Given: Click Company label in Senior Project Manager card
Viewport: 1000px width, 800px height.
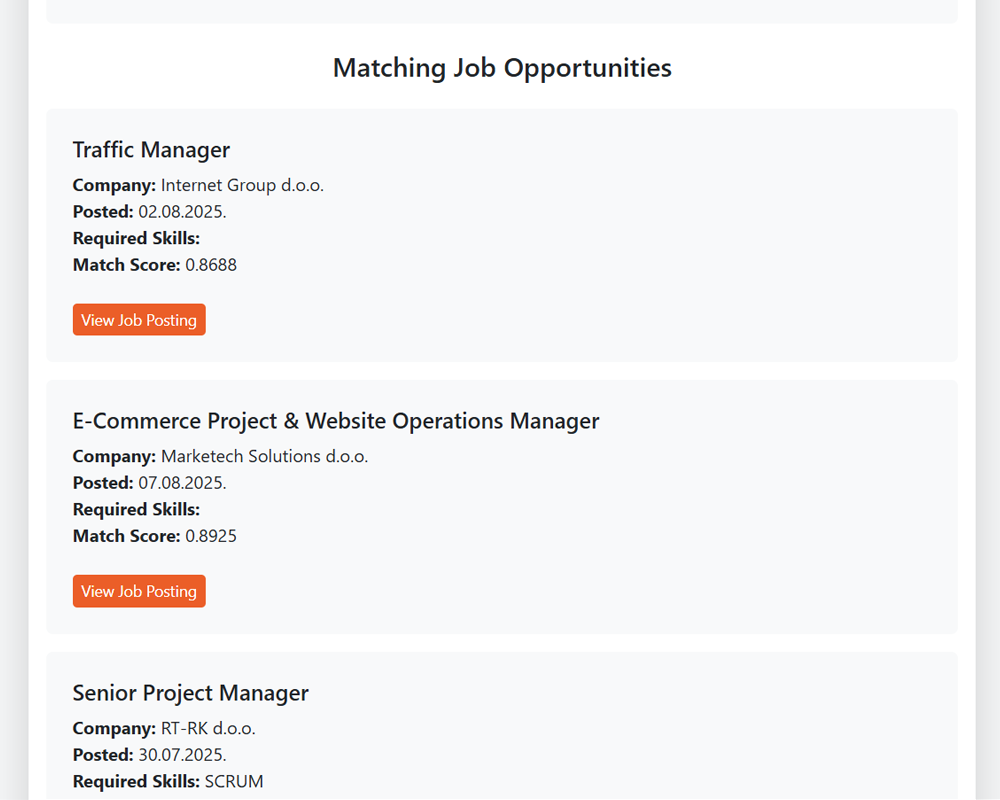Looking at the screenshot, I should (x=114, y=728).
